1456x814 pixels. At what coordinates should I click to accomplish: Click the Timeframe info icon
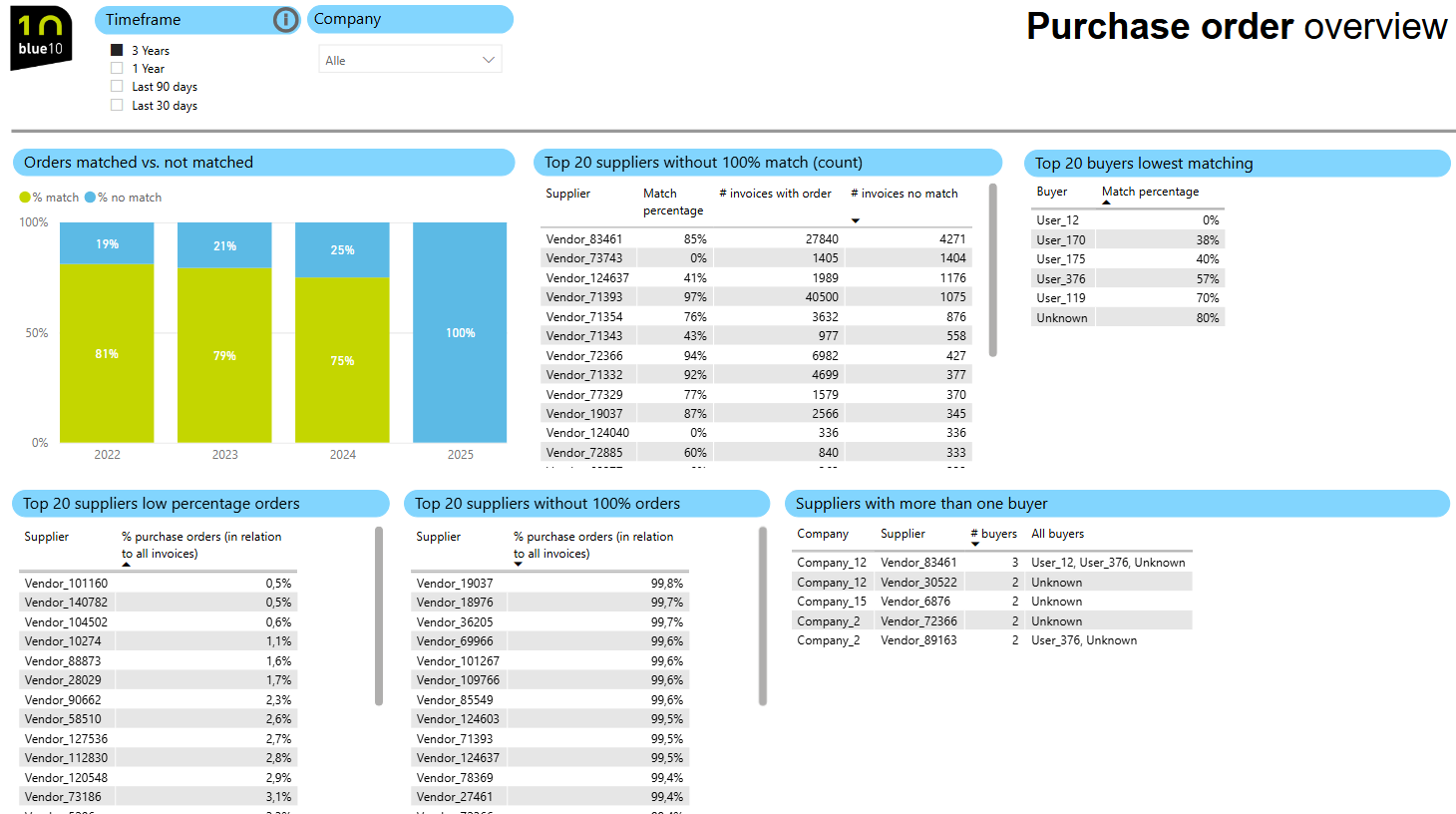285,20
